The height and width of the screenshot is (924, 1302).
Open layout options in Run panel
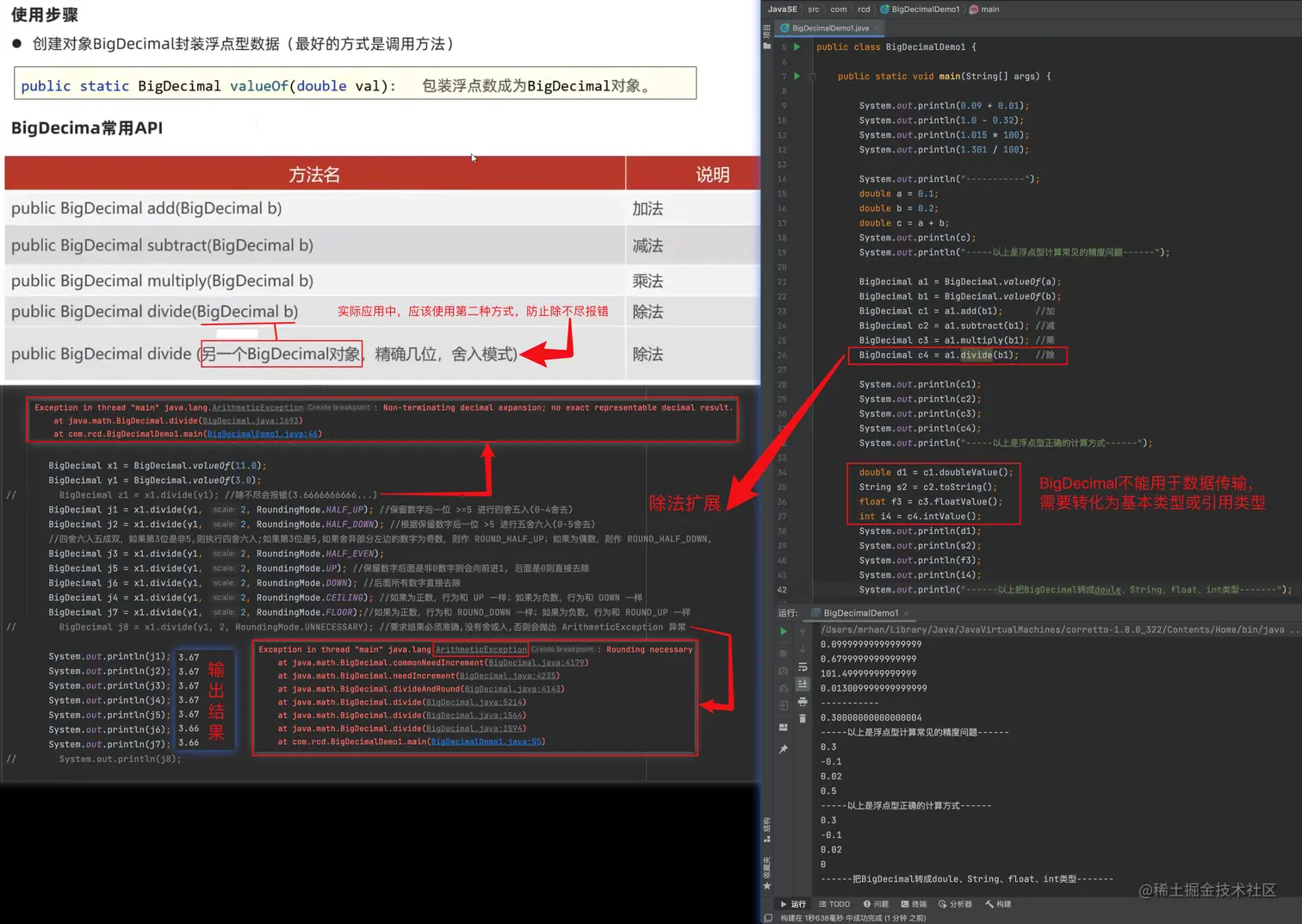[x=783, y=728]
